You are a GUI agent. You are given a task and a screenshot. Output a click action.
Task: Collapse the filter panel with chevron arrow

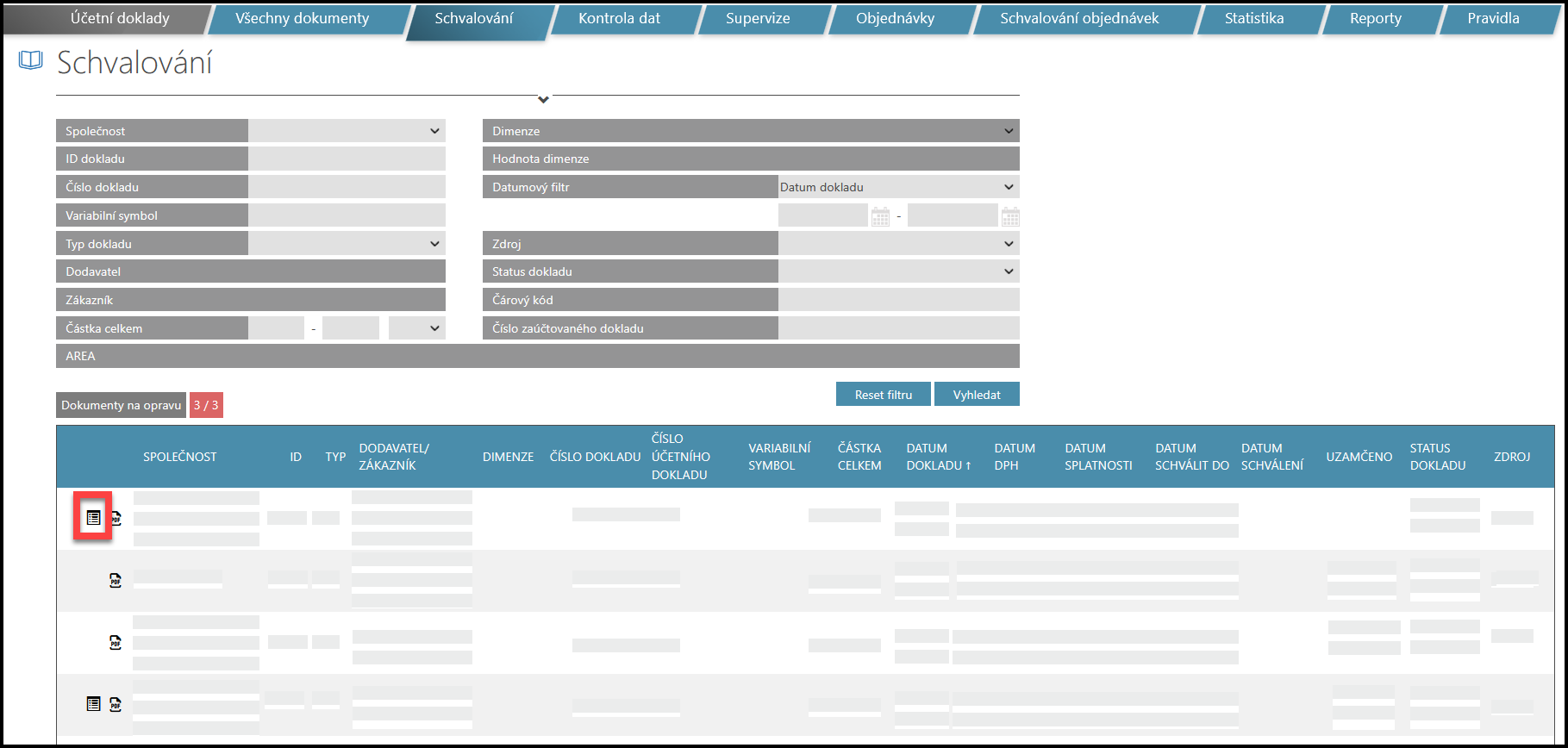point(543,100)
